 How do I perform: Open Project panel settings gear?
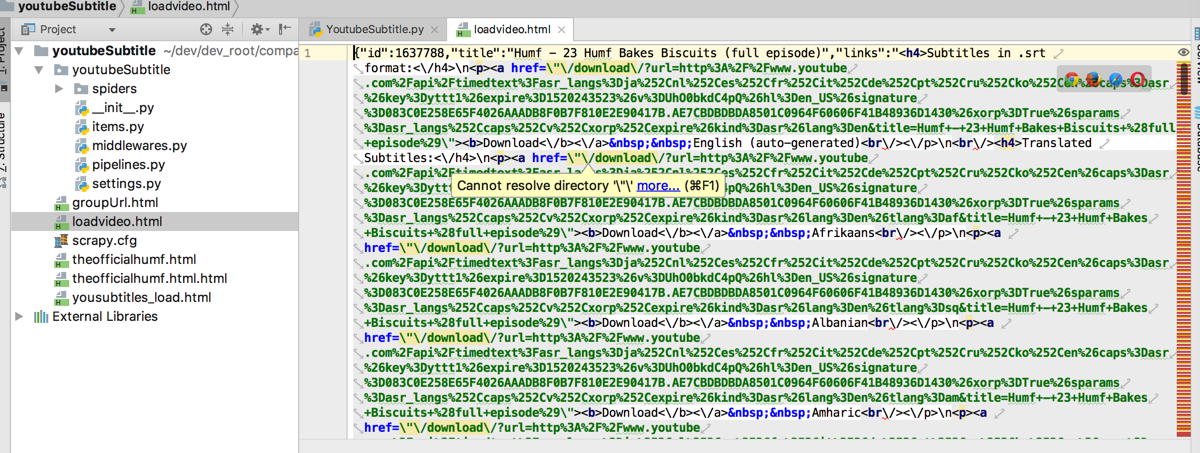(258, 30)
